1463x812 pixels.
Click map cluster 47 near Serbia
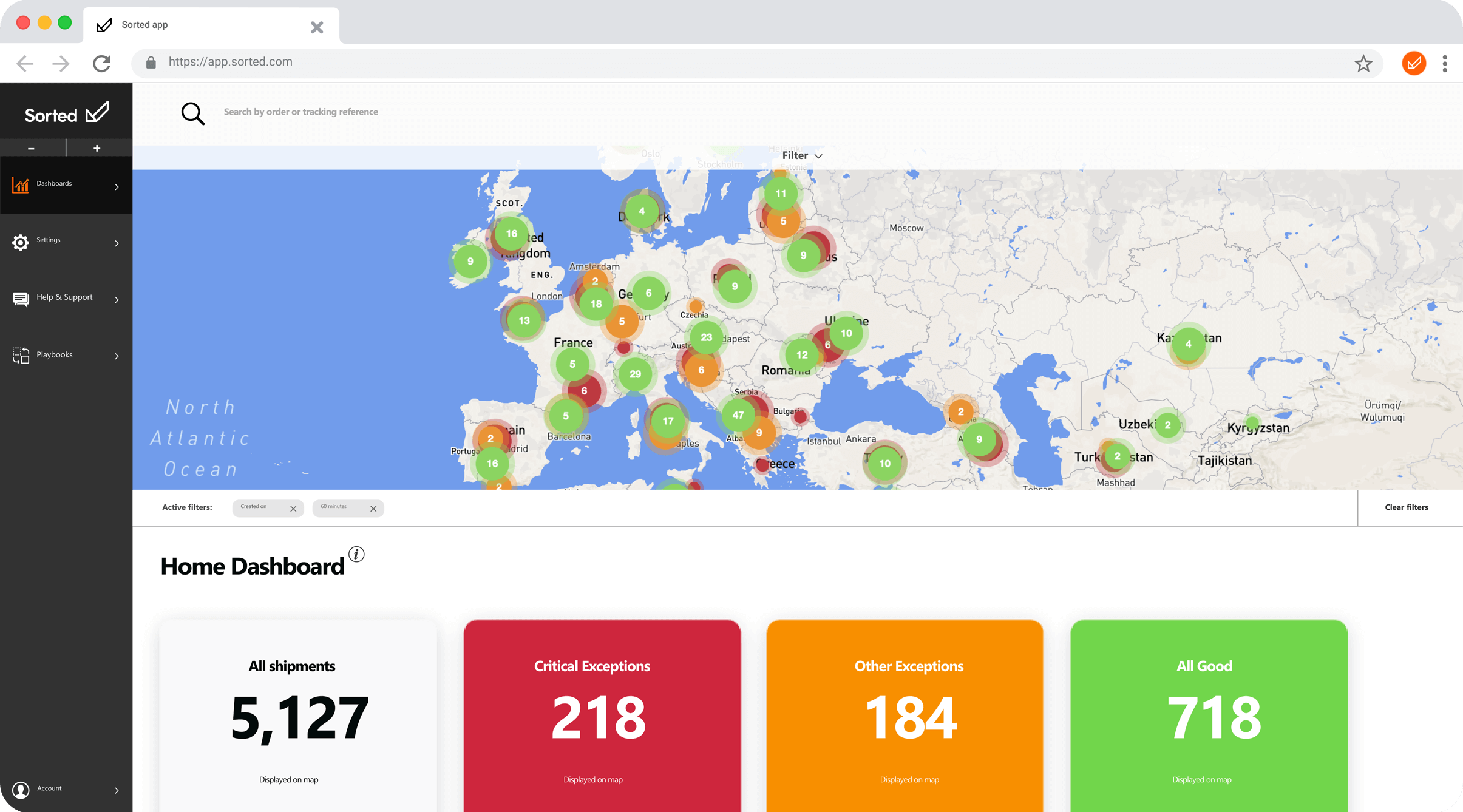(x=738, y=415)
